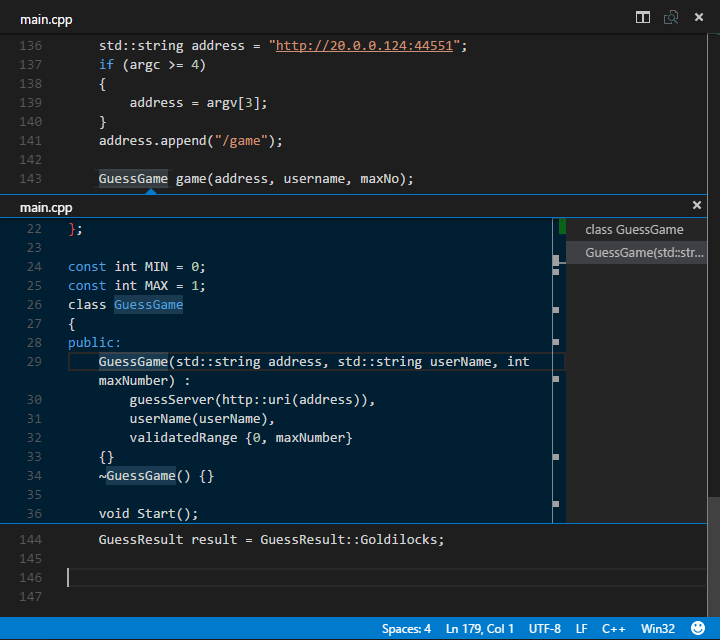Open the http://20.0.0.124:44551 link
This screenshot has height=640, width=720.
(x=367, y=46)
